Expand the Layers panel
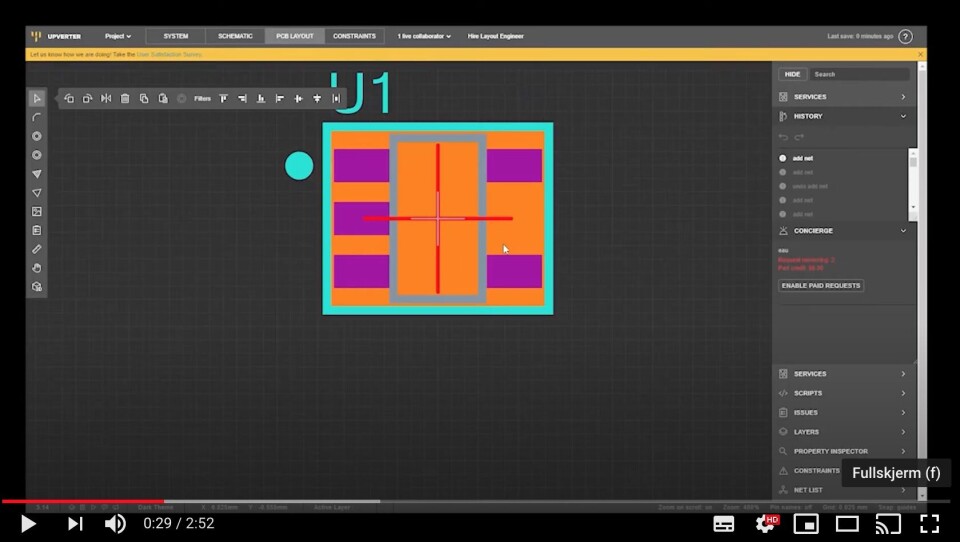The height and width of the screenshot is (542, 960). tap(844, 432)
